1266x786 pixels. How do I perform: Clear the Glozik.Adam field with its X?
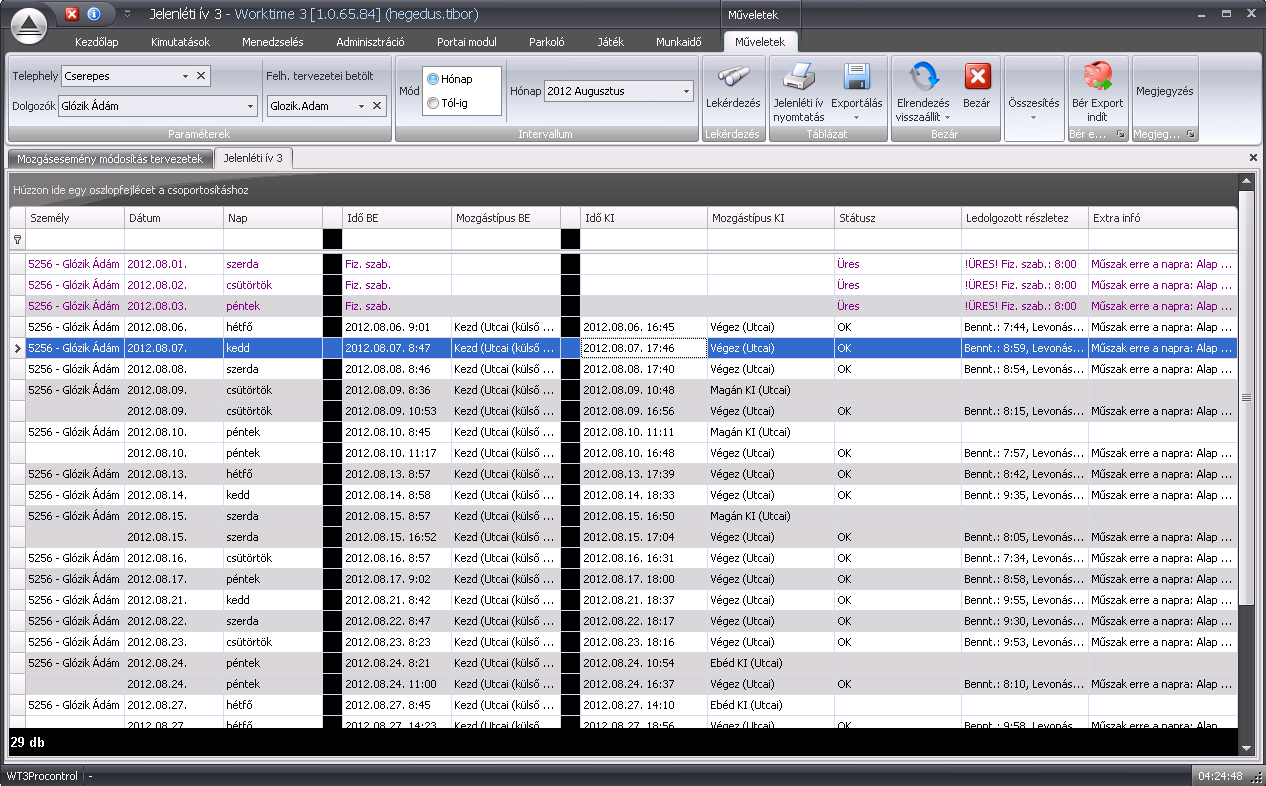(x=377, y=106)
